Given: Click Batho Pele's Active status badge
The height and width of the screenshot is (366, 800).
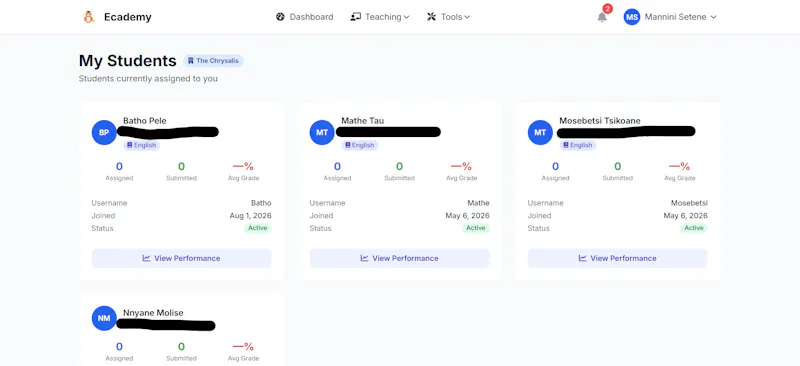Looking at the screenshot, I should point(258,228).
